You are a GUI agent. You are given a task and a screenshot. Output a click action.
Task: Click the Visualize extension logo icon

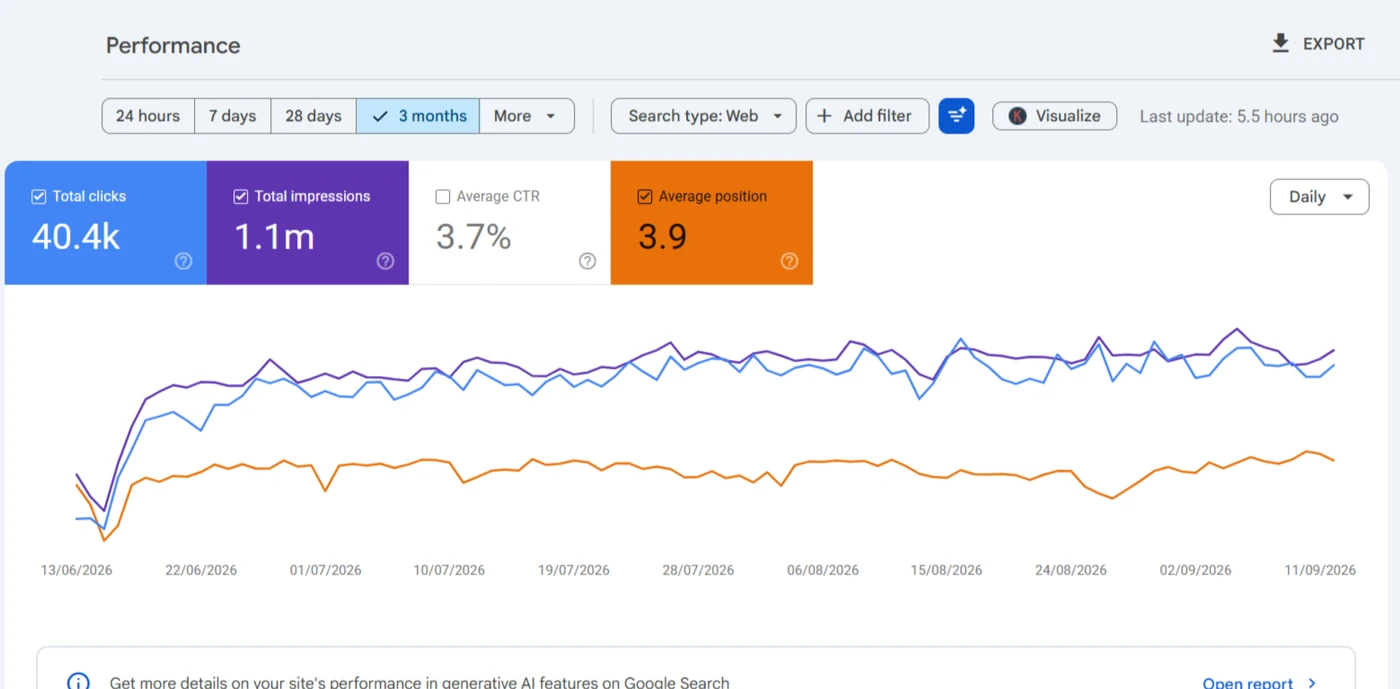tap(1017, 116)
